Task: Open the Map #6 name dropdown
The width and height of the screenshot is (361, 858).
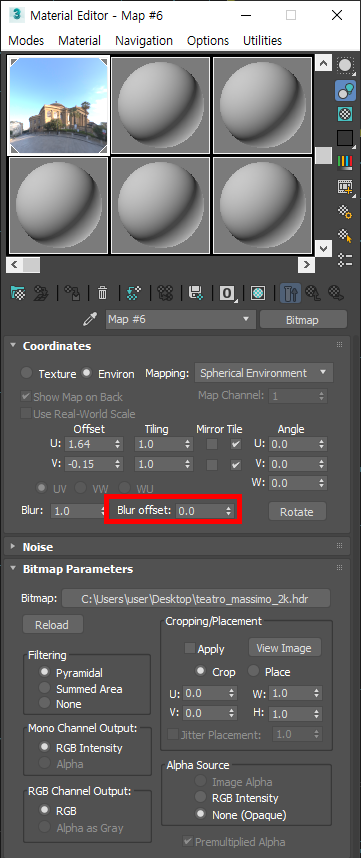Action: (x=180, y=319)
